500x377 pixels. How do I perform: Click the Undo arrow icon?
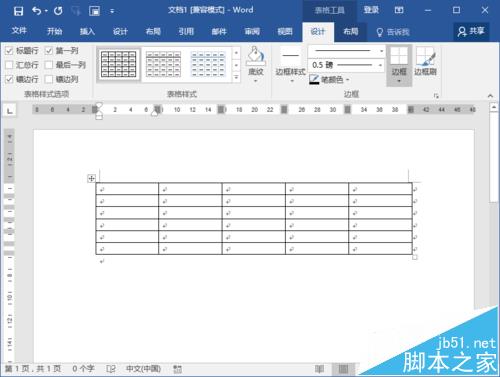point(37,11)
